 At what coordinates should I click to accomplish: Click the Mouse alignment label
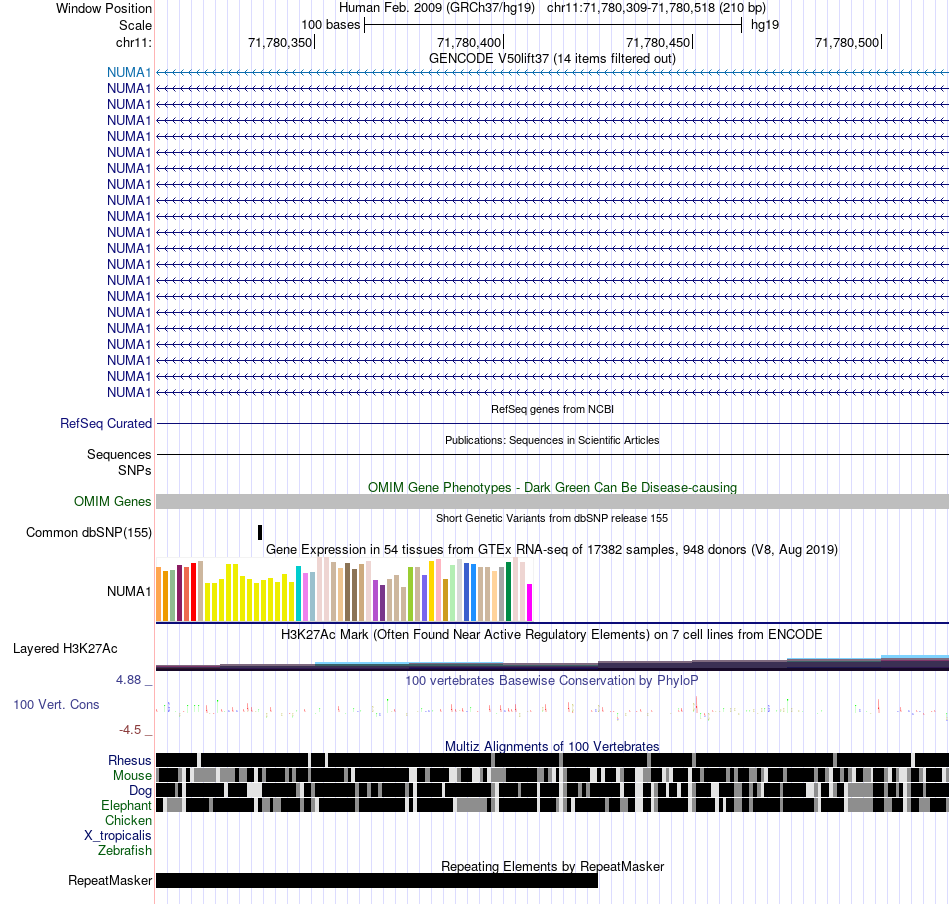(x=132, y=776)
